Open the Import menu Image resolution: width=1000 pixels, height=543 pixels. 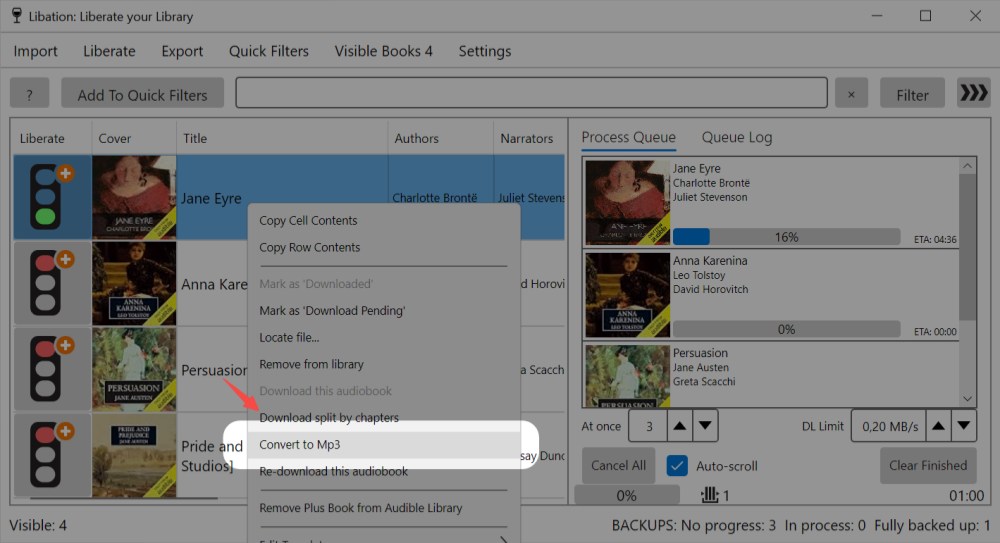35,51
